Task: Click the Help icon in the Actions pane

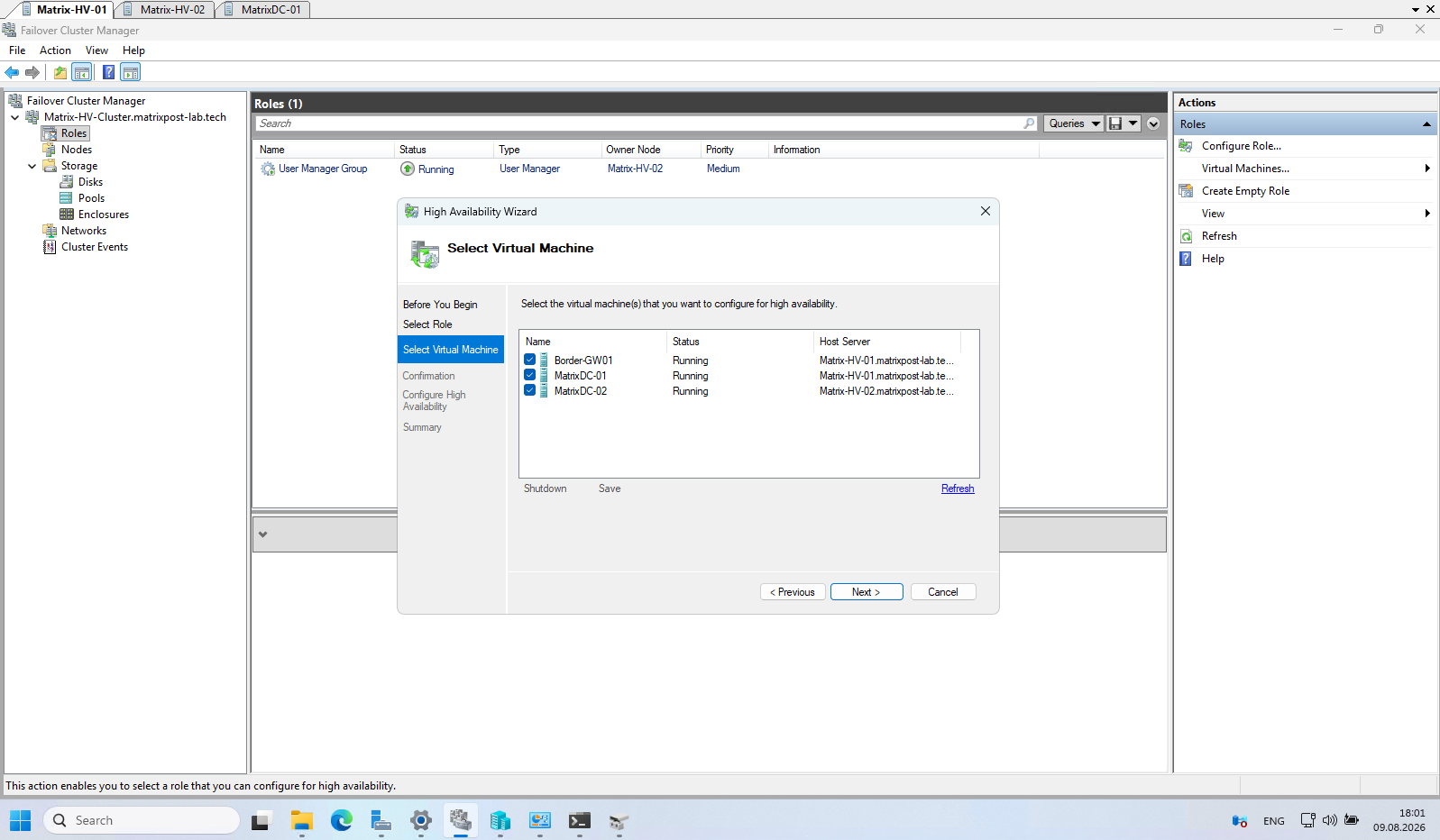Action: pyautogui.click(x=1187, y=259)
